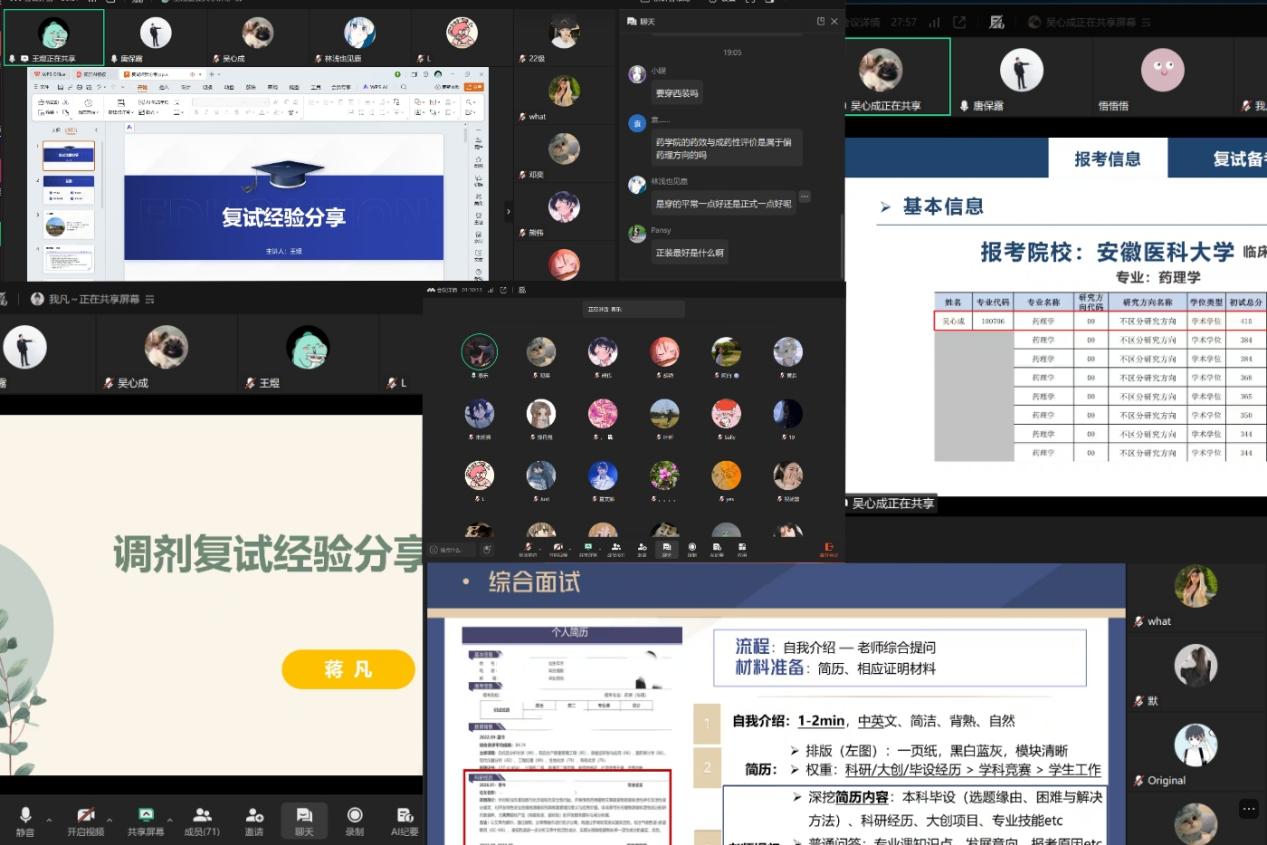Click the red leave meeting button

click(827, 547)
